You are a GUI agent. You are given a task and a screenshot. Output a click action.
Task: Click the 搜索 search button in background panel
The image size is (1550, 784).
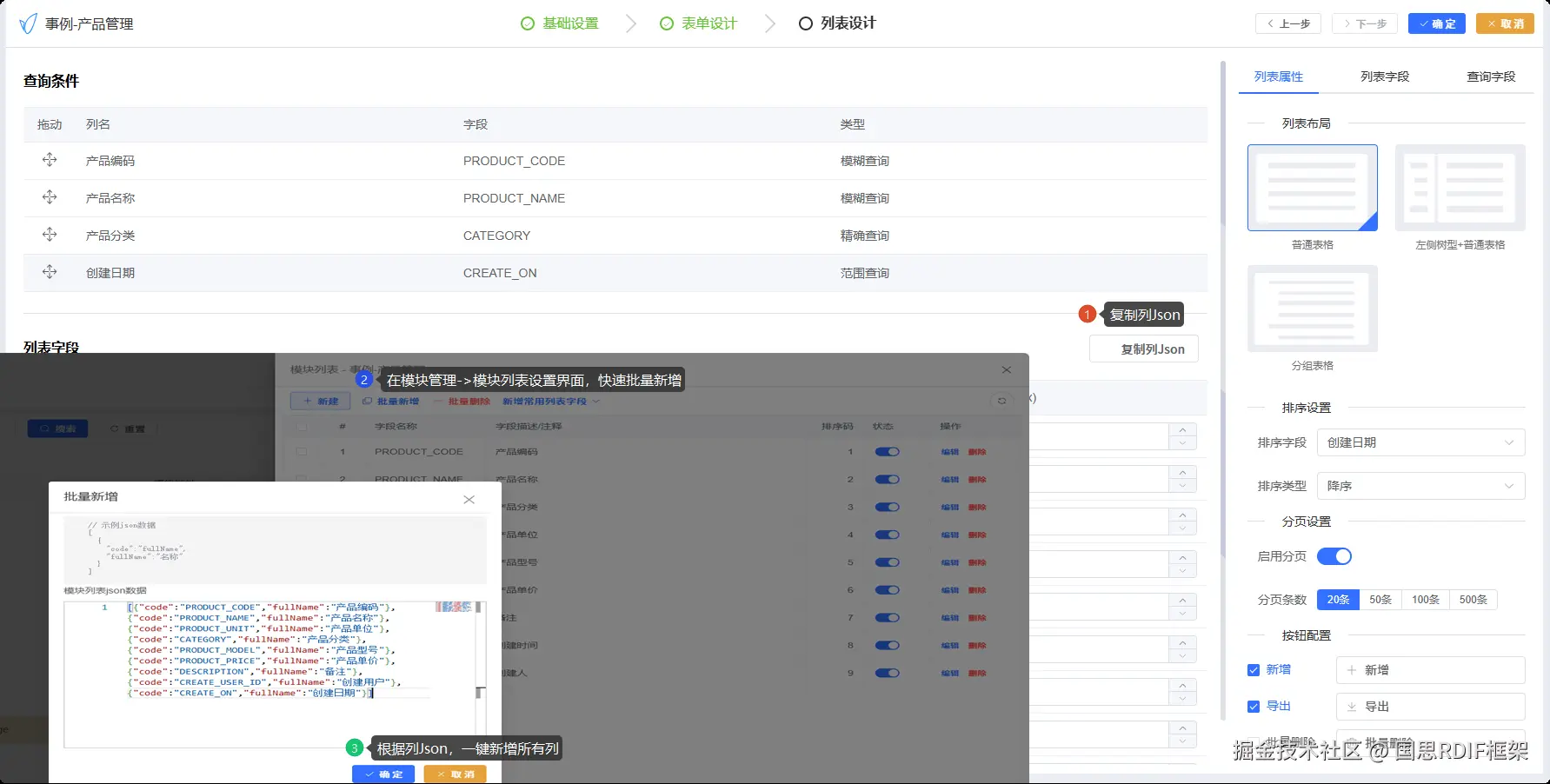[57, 428]
